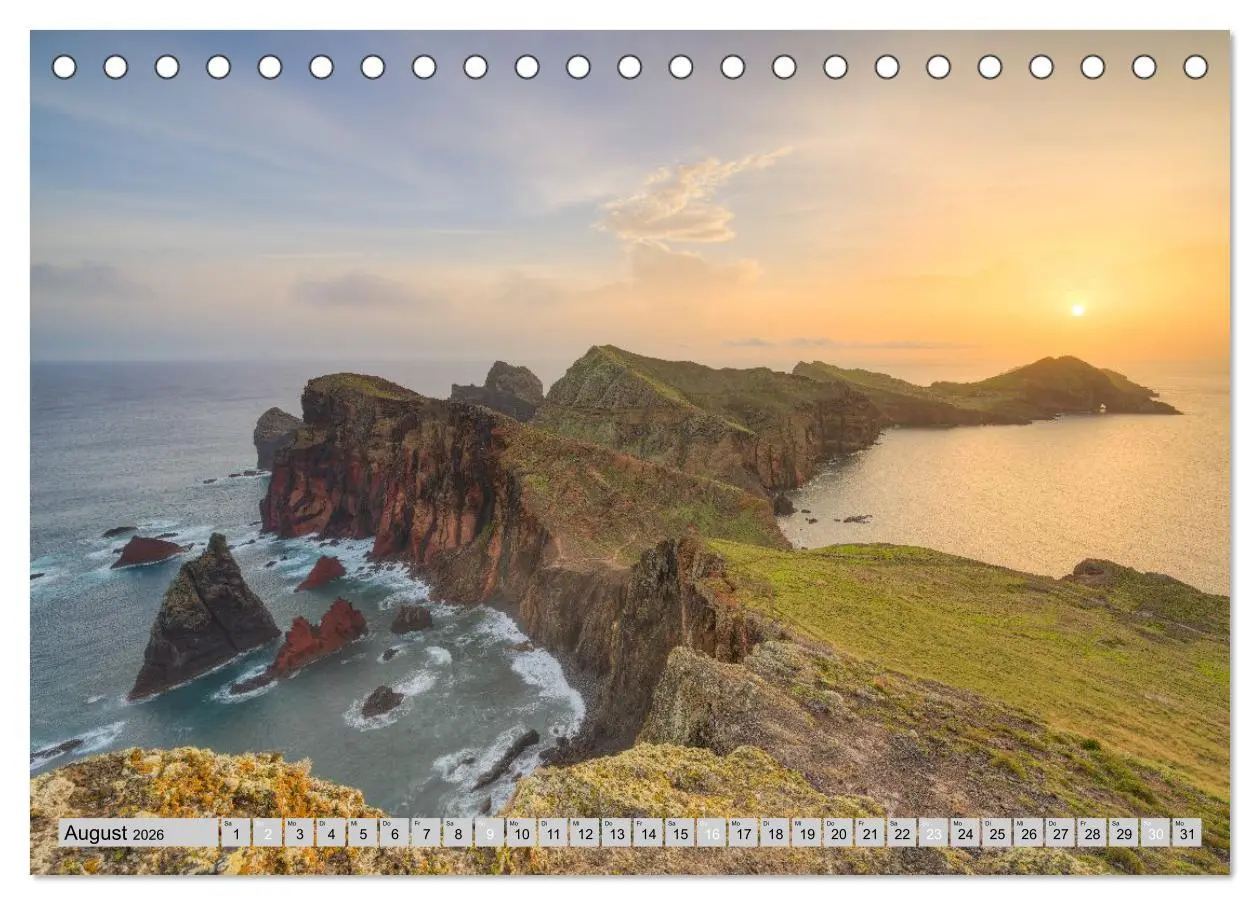Select day 4 in the calendar strip
The height and width of the screenshot is (905, 1260).
[x=330, y=833]
